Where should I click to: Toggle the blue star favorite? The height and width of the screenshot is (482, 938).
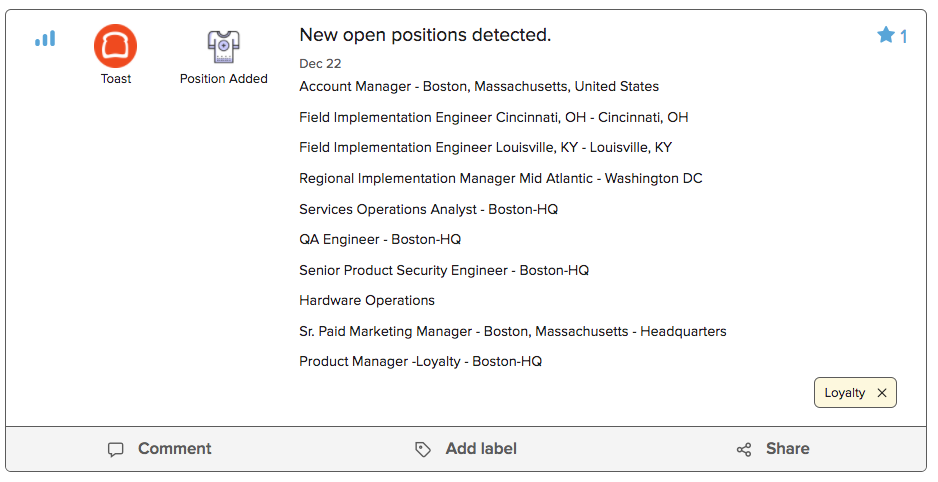tap(885, 36)
